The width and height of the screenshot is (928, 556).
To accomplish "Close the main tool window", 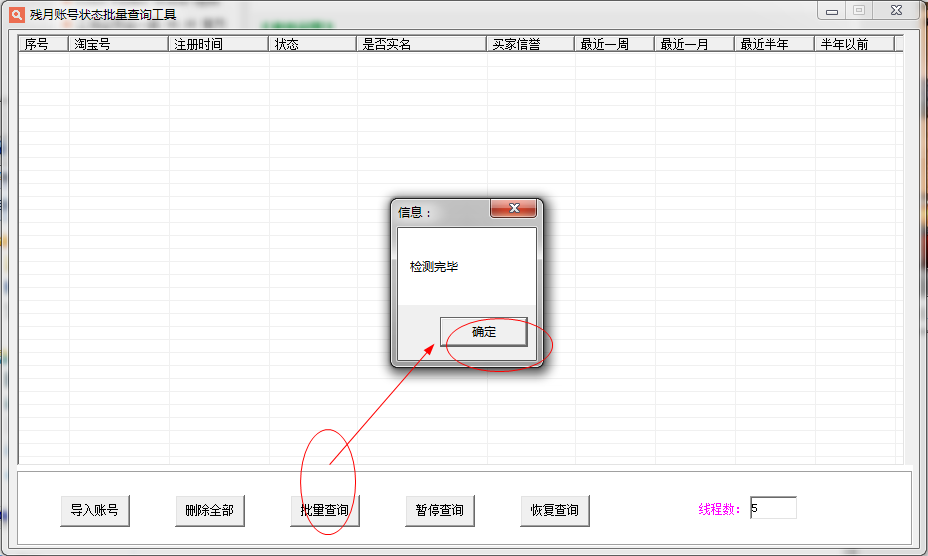I will click(896, 11).
